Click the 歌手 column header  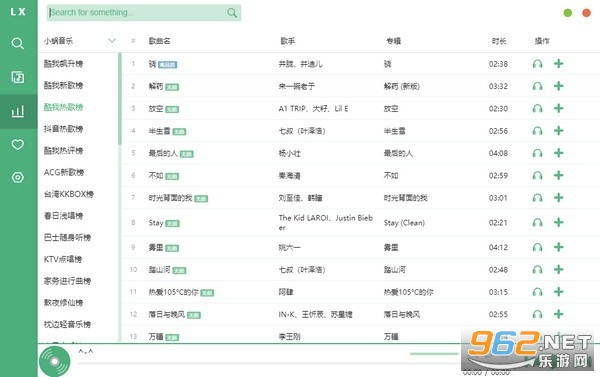[x=288, y=41]
